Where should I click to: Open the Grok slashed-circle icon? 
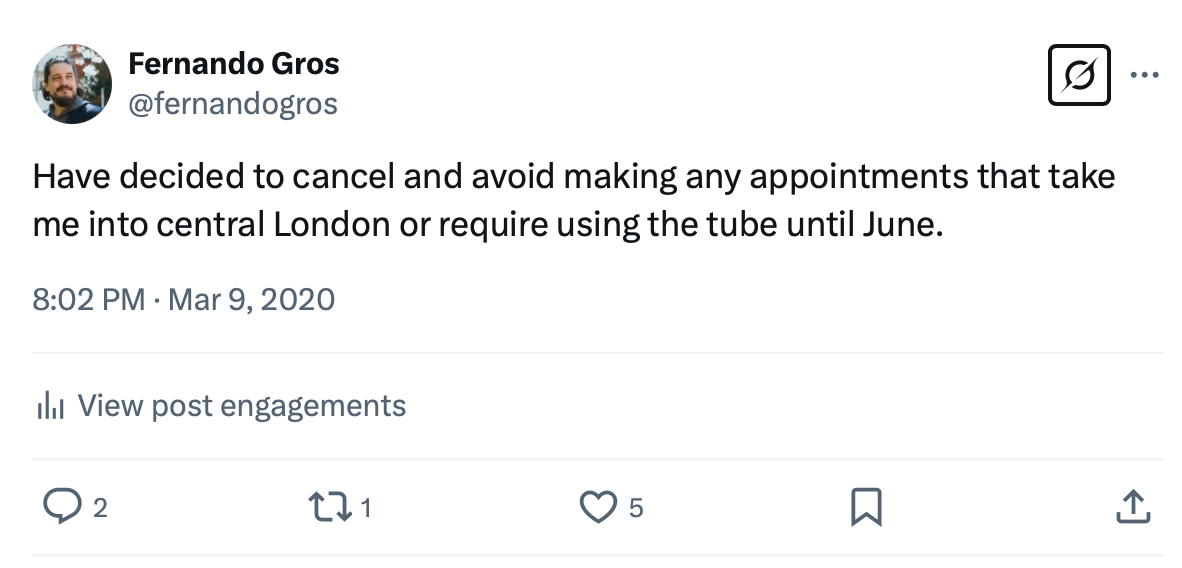[x=1079, y=75]
